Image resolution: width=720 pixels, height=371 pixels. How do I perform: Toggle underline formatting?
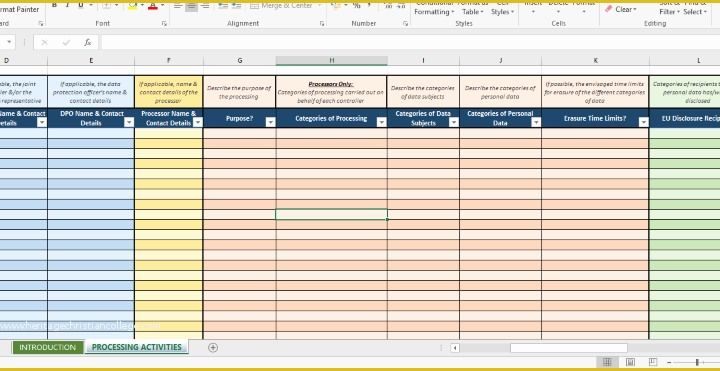[x=81, y=5]
